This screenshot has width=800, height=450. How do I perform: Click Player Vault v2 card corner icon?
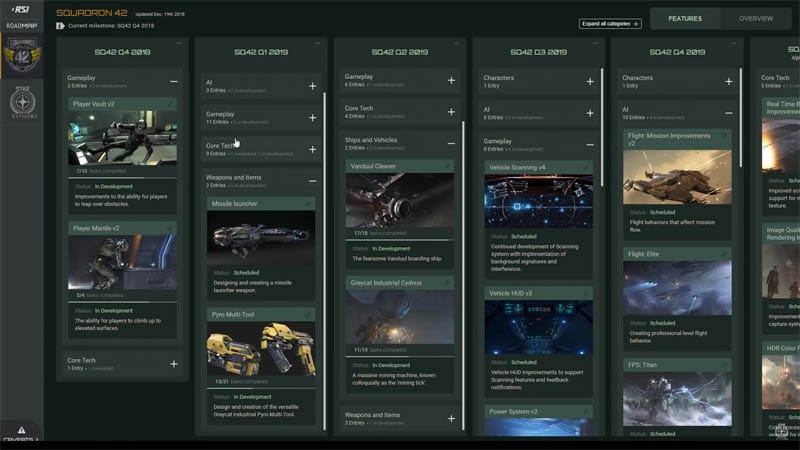pyautogui.click(x=170, y=104)
